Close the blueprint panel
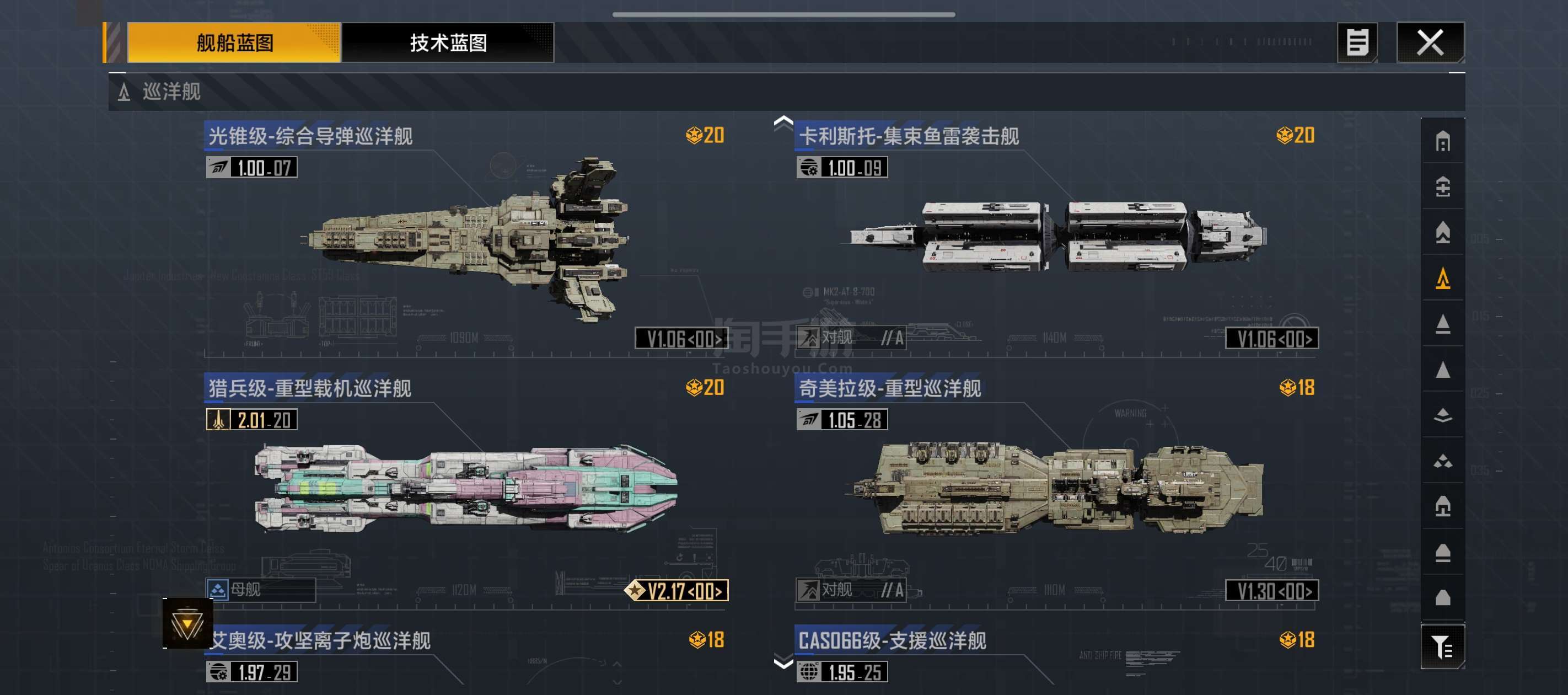 click(1430, 42)
